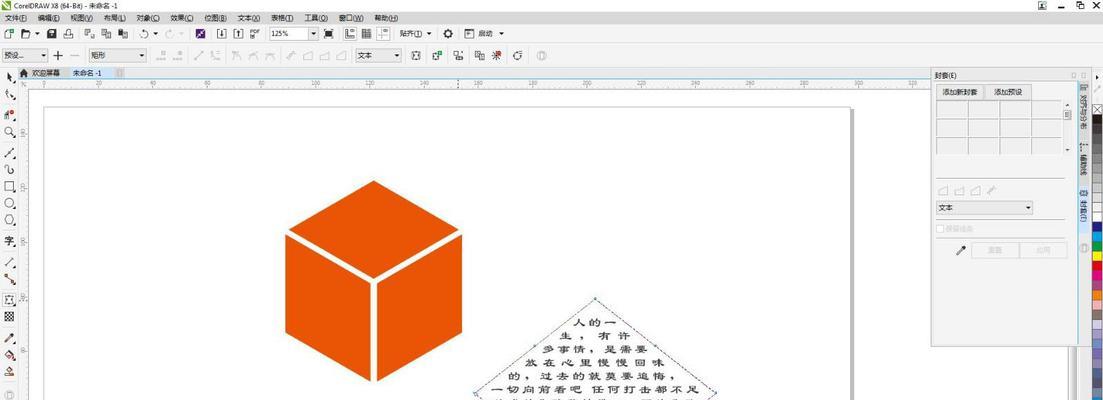
Task: Select the Ellipse tool
Action: point(9,203)
